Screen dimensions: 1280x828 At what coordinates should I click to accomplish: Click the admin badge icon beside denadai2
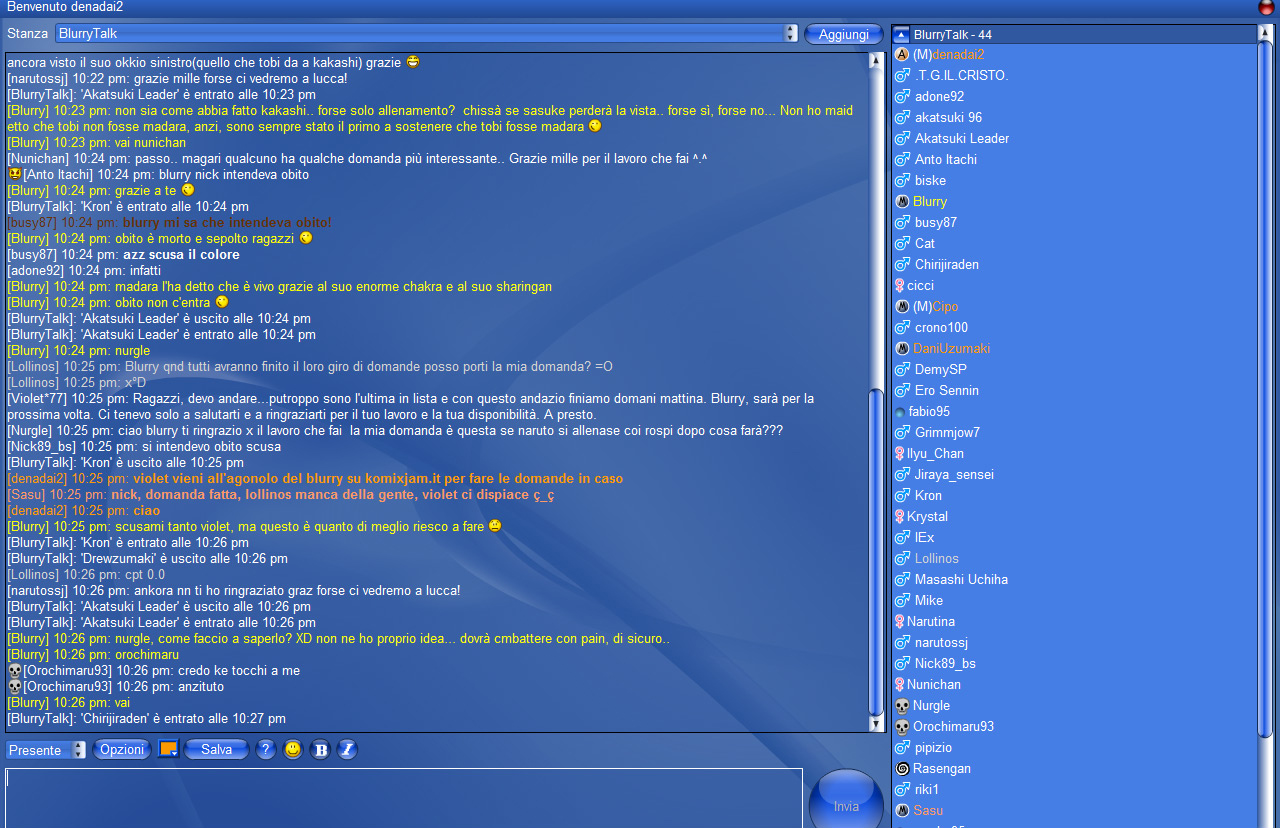(902, 55)
